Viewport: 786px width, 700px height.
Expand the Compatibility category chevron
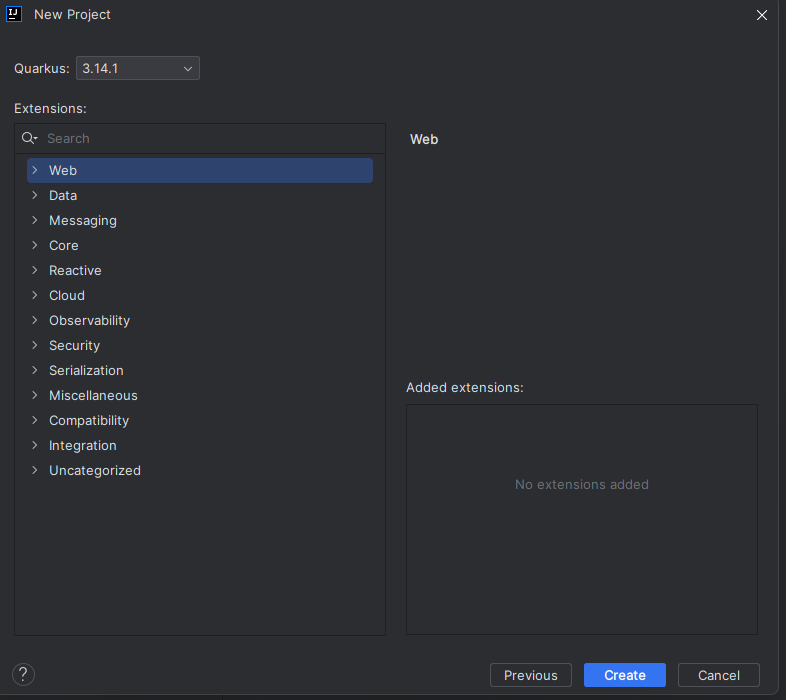[35, 421]
